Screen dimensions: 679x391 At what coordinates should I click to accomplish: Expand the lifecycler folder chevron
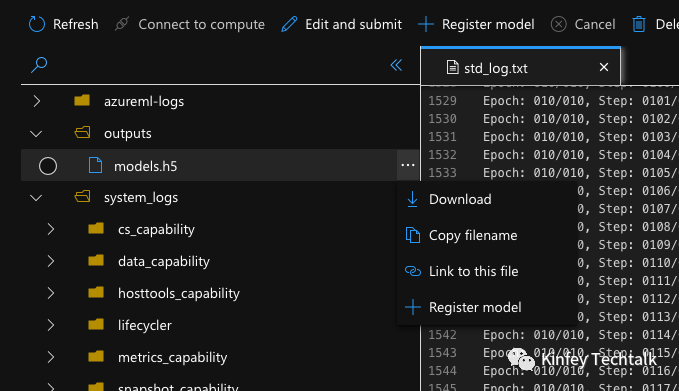[x=51, y=325]
